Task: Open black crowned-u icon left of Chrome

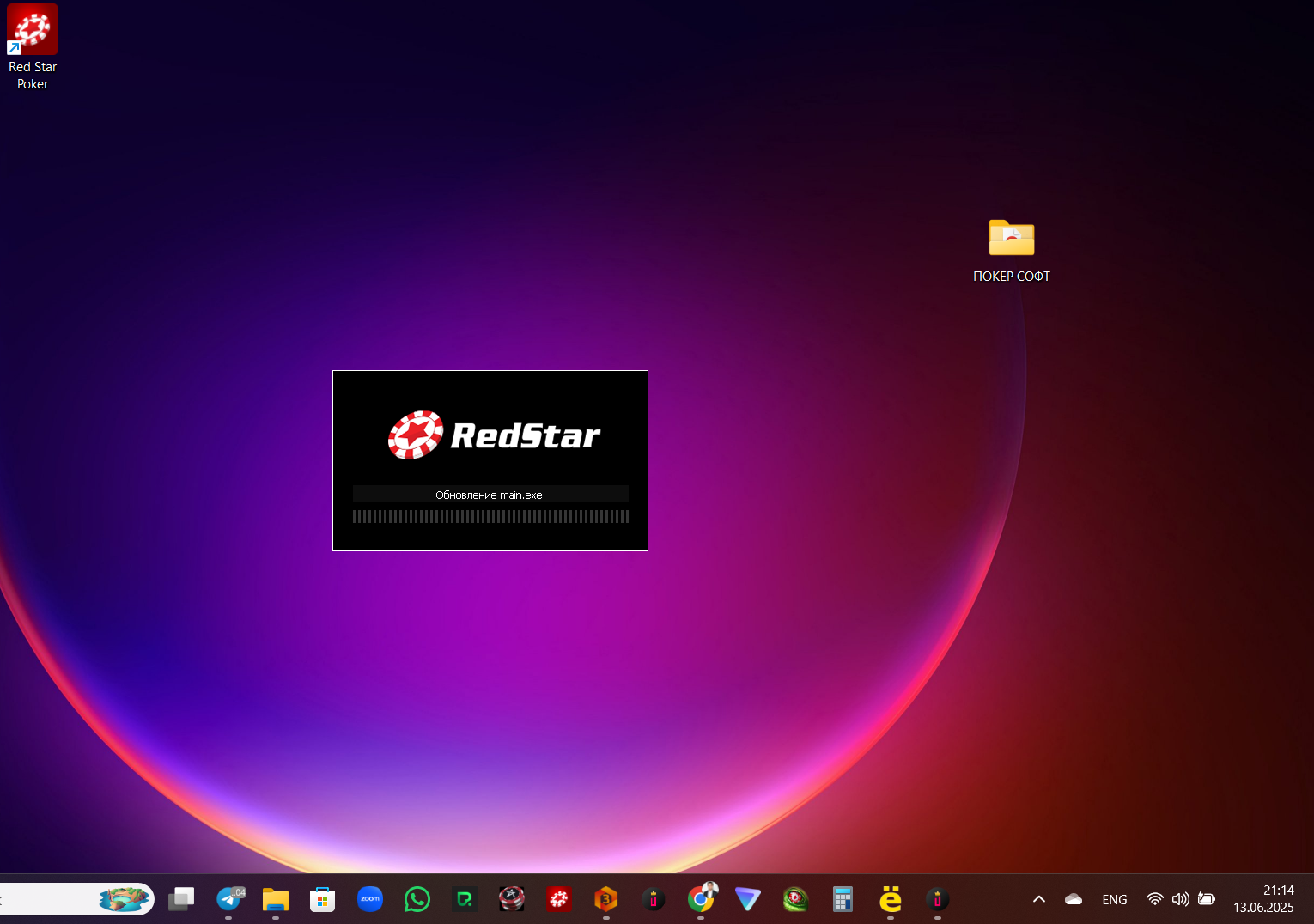Action: point(654,899)
